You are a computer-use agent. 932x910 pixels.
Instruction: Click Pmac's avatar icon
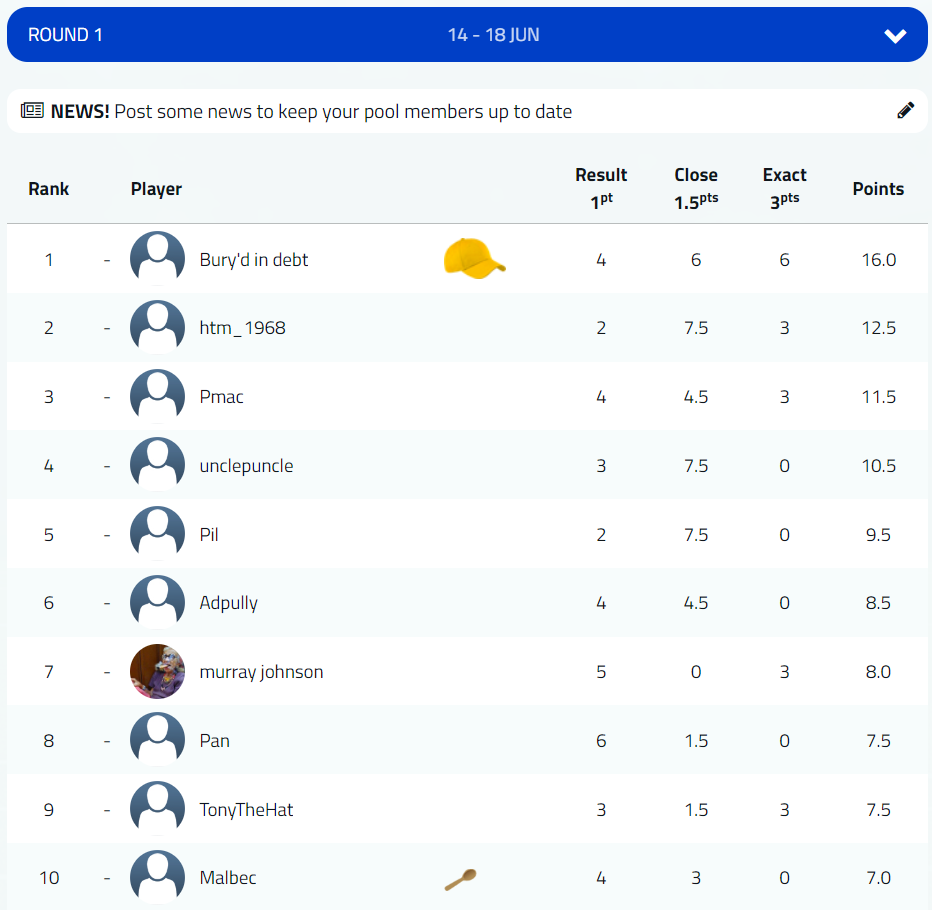157,396
